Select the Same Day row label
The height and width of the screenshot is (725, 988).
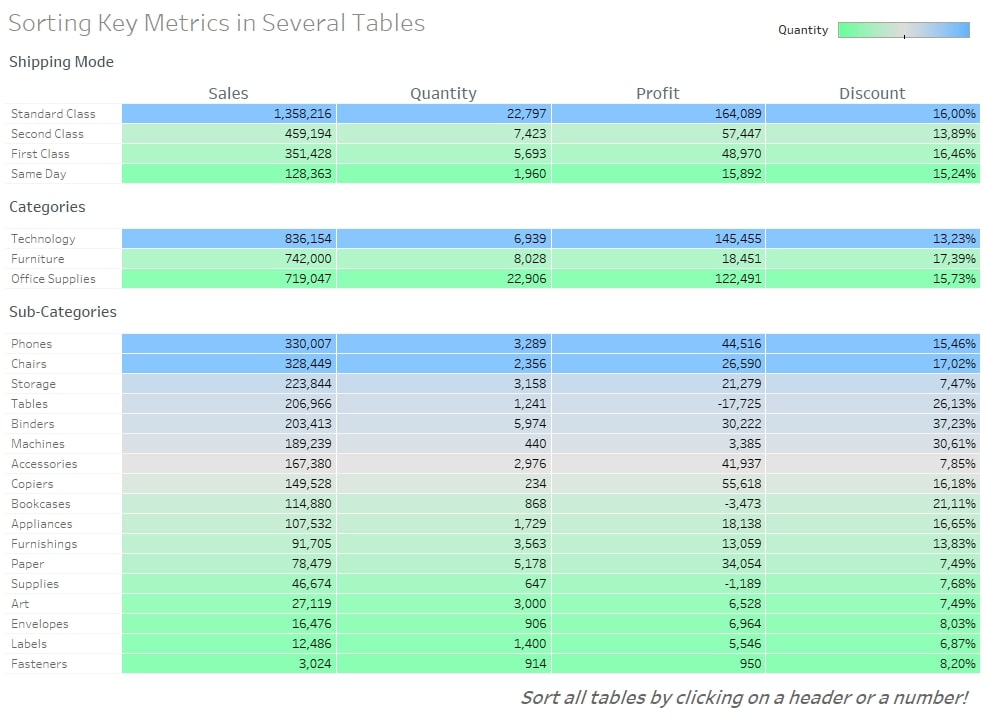click(x=38, y=174)
